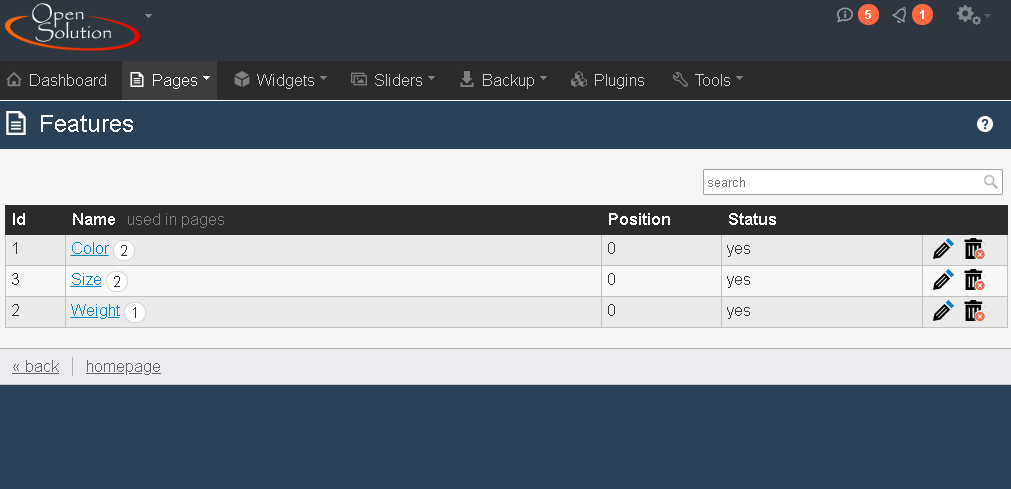Viewport: 1011px width, 489px height.
Task: Open the Weight feature link
Action: [95, 310]
